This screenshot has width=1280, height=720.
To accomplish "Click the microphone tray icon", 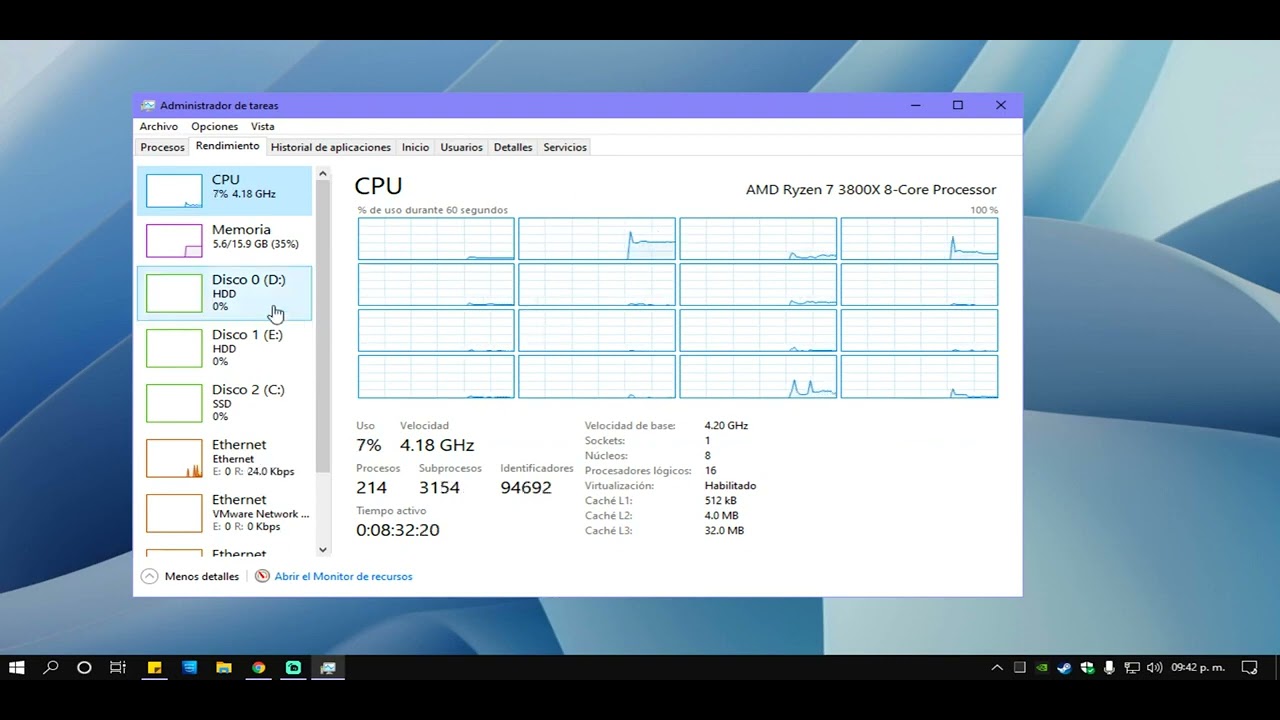I will pos(1109,667).
